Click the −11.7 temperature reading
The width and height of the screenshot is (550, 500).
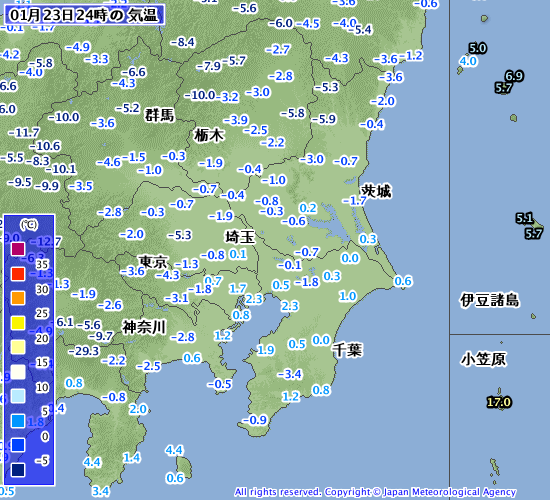tap(24, 133)
